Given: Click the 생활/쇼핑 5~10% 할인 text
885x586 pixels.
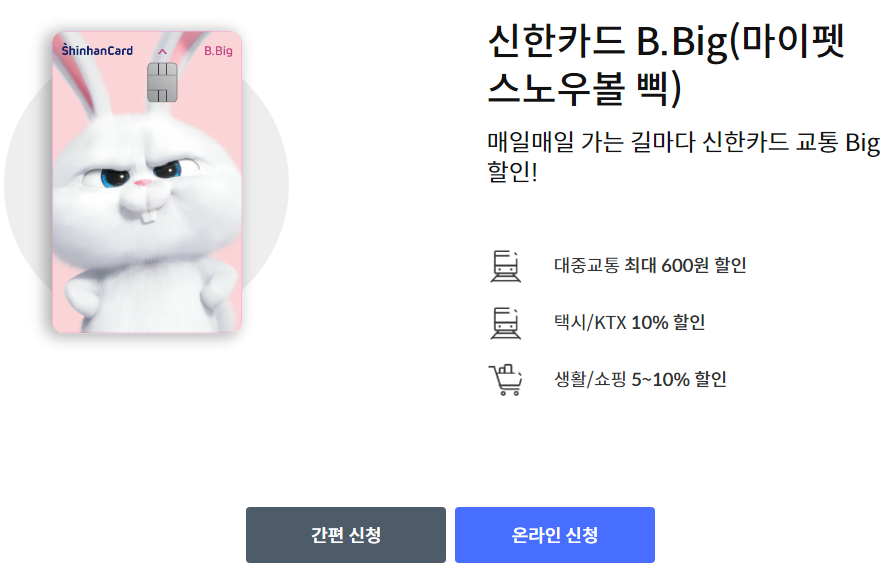Looking at the screenshot, I should pyautogui.click(x=650, y=380).
